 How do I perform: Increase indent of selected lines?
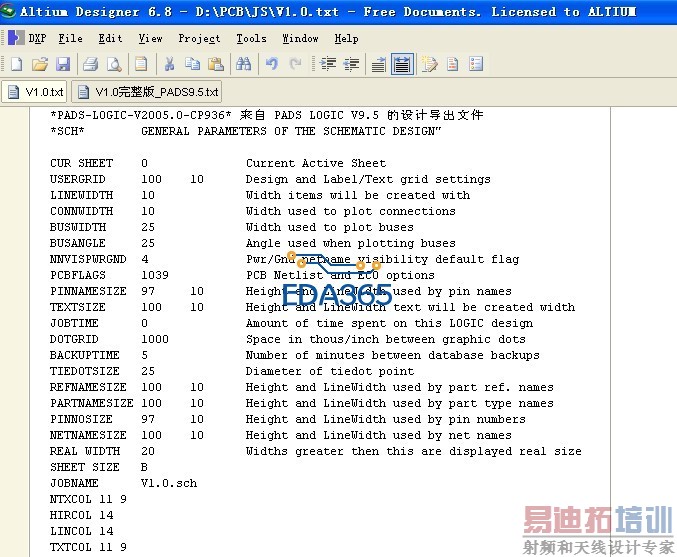coord(328,64)
